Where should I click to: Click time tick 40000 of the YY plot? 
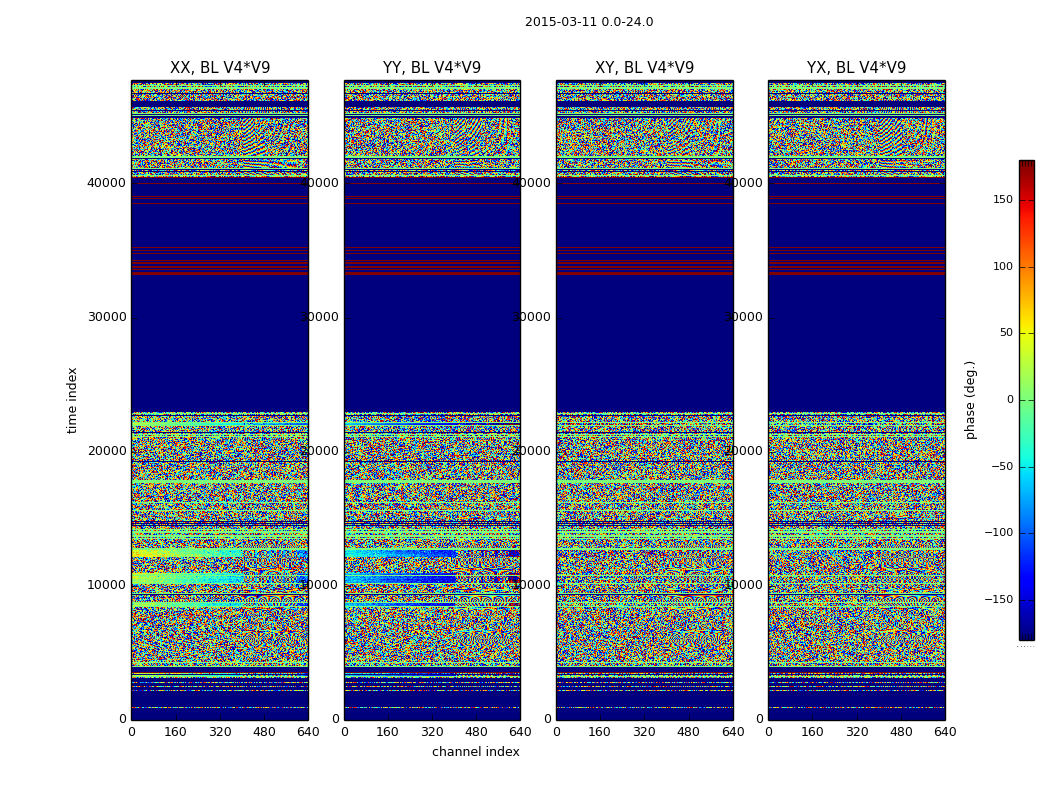[x=319, y=183]
